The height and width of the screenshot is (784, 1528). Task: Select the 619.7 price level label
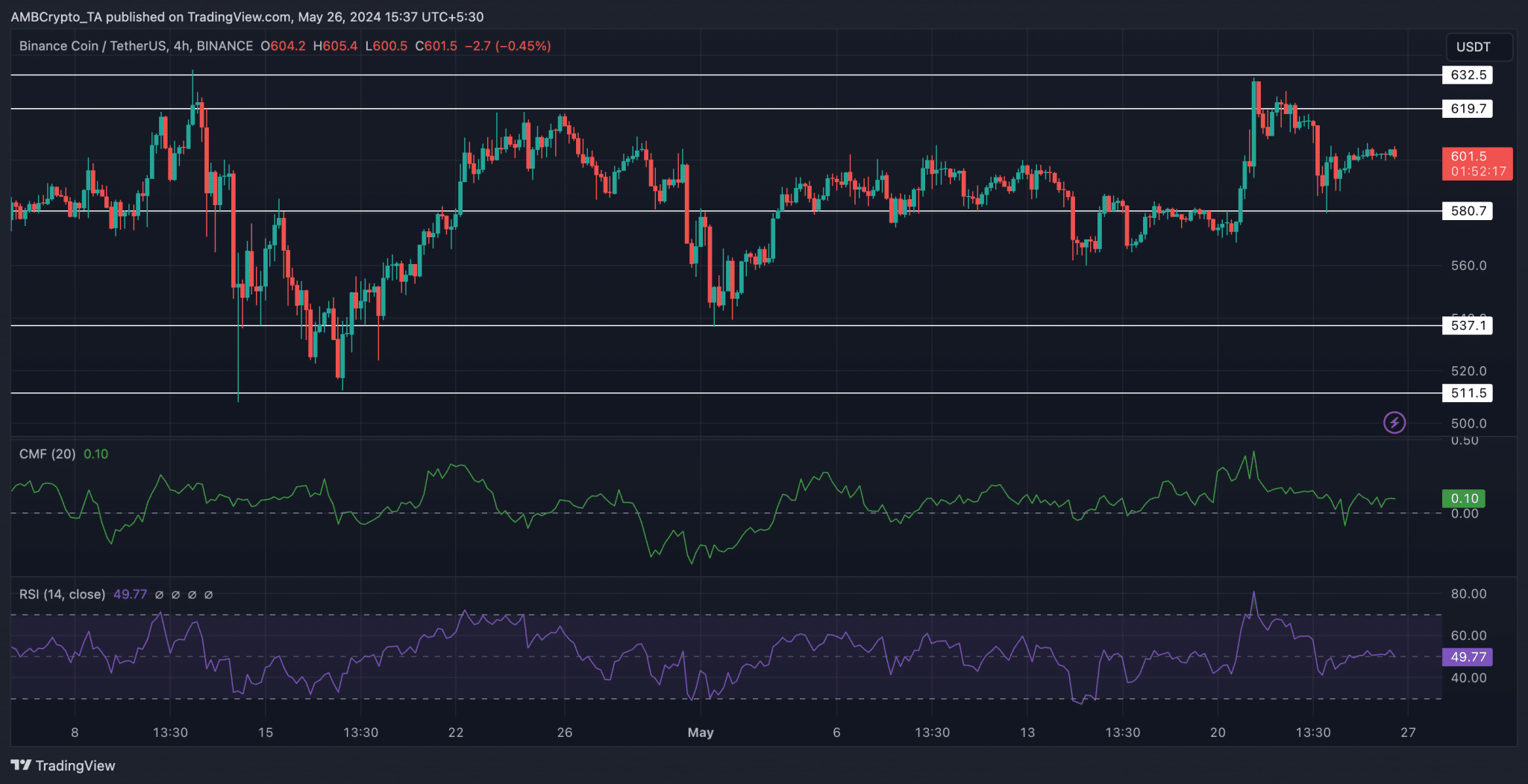click(1467, 109)
